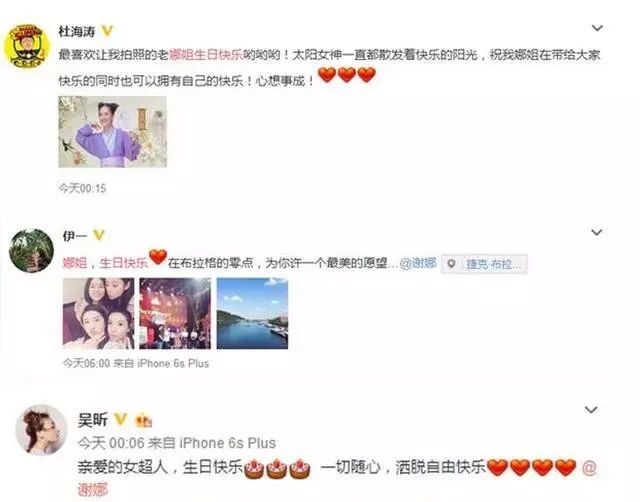
Task: Click the verified V badge beside 伊一
Action: click(99, 235)
